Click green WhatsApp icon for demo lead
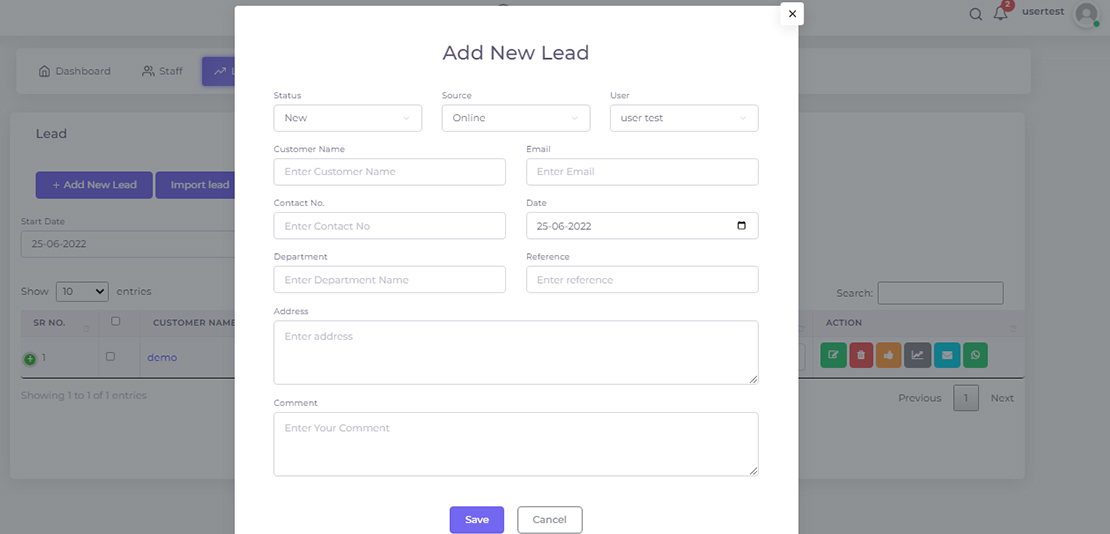 [975, 355]
